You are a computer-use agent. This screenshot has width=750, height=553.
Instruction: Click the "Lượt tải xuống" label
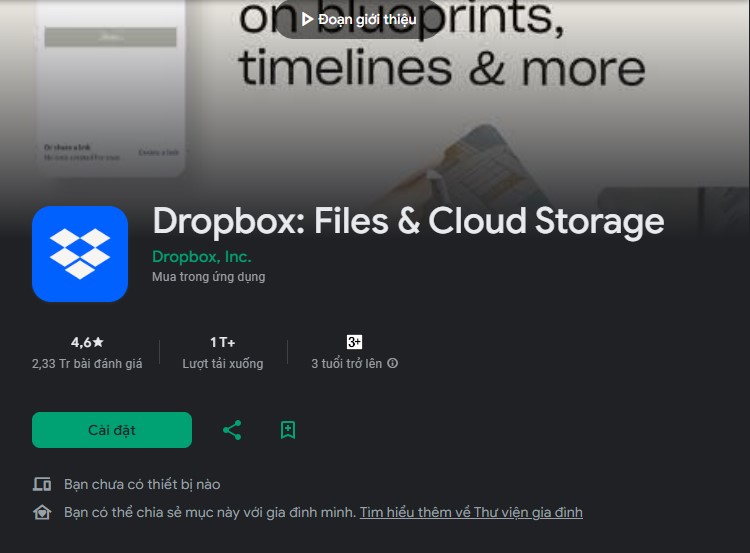(x=223, y=364)
